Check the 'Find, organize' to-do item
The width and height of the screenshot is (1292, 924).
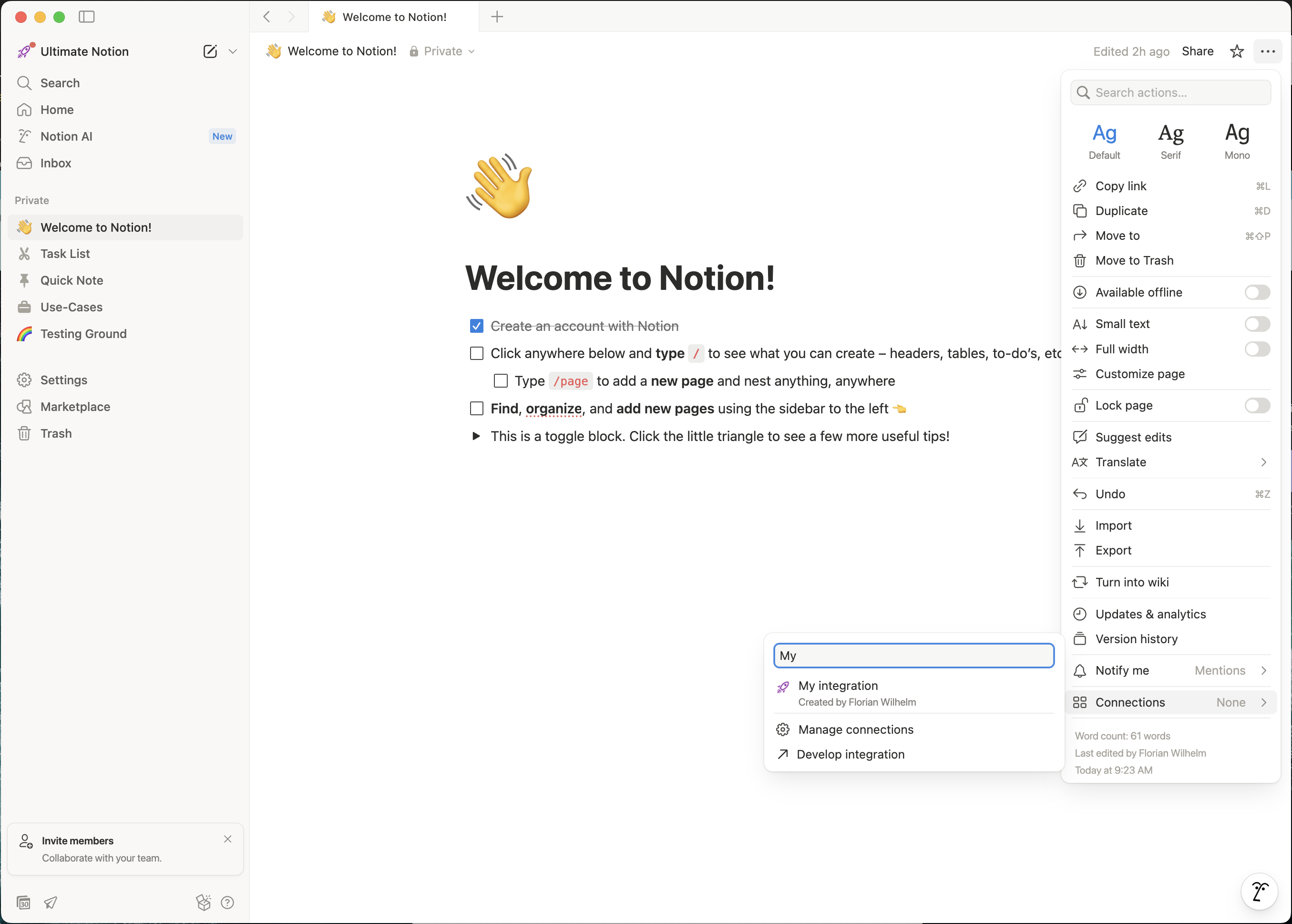coord(477,409)
